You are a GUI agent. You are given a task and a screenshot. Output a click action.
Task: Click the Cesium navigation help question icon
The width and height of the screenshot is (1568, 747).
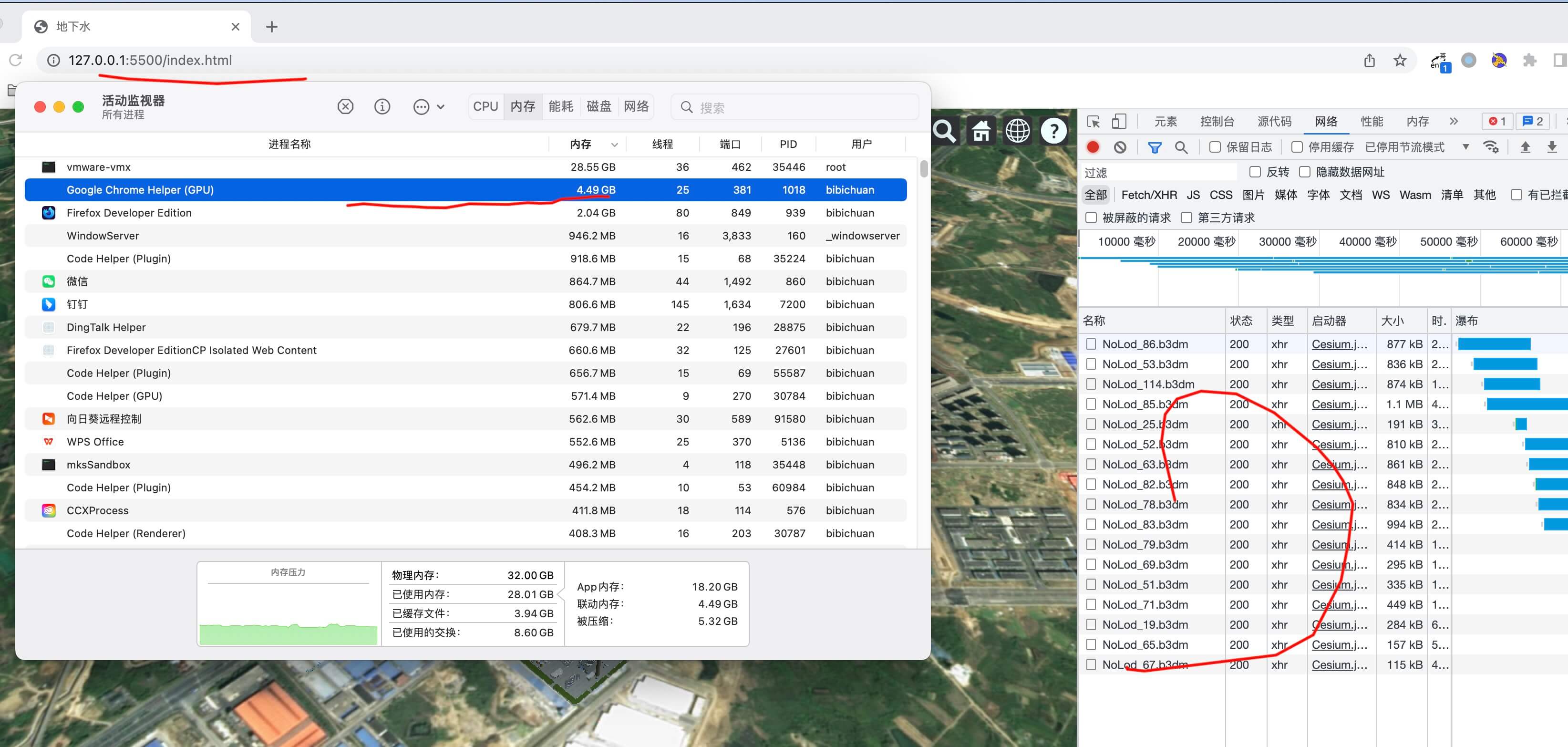click(1053, 130)
